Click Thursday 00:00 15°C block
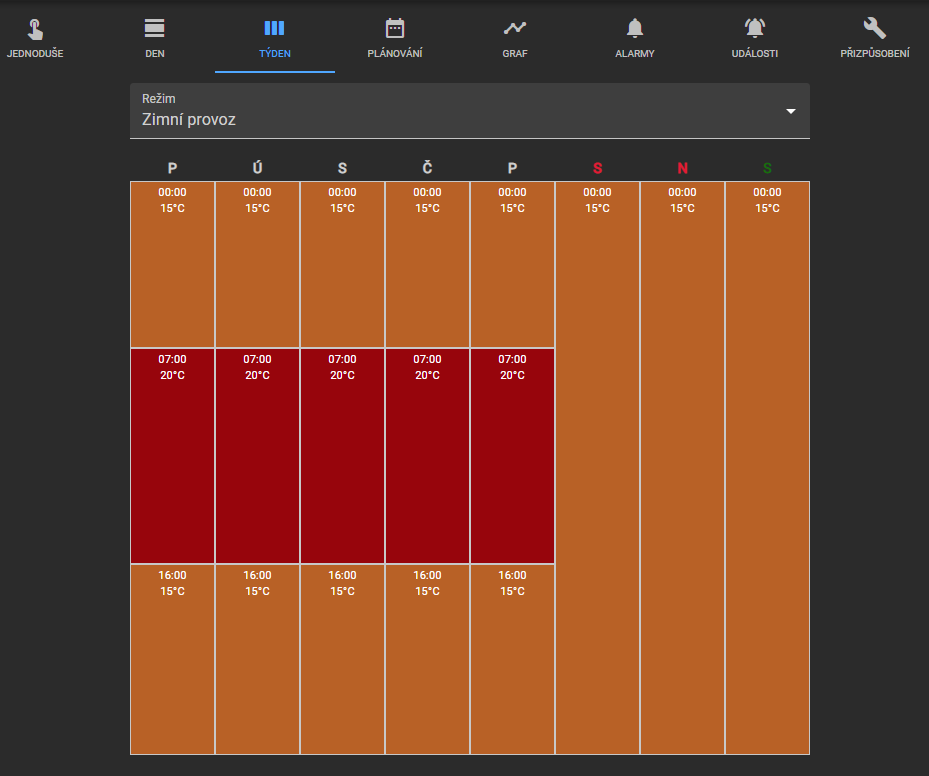 427,264
